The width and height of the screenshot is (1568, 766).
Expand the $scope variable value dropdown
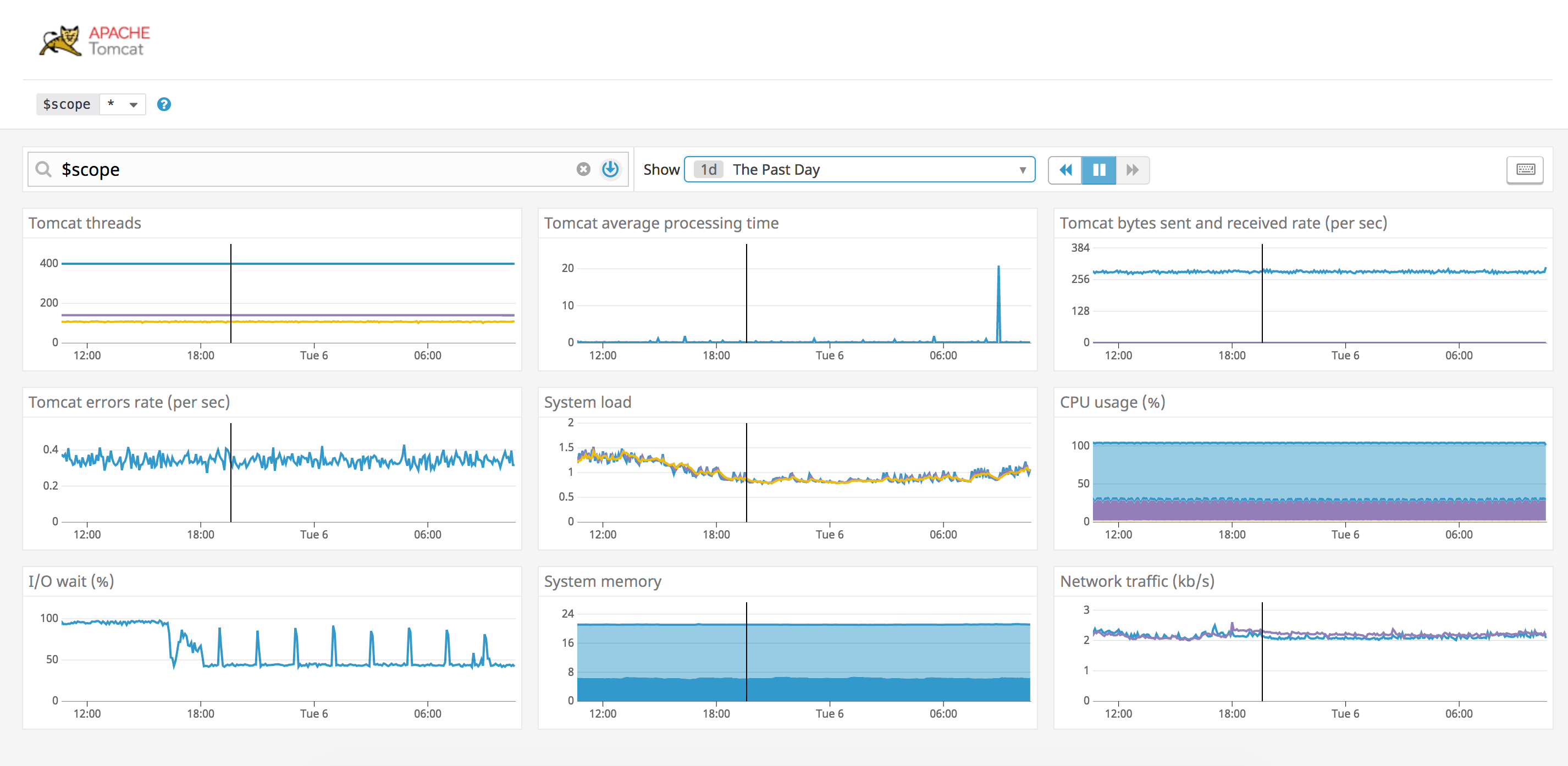click(123, 104)
